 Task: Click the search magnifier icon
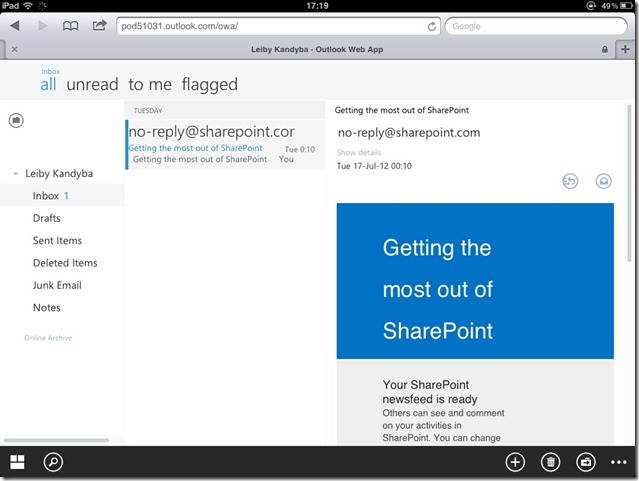coord(53,462)
